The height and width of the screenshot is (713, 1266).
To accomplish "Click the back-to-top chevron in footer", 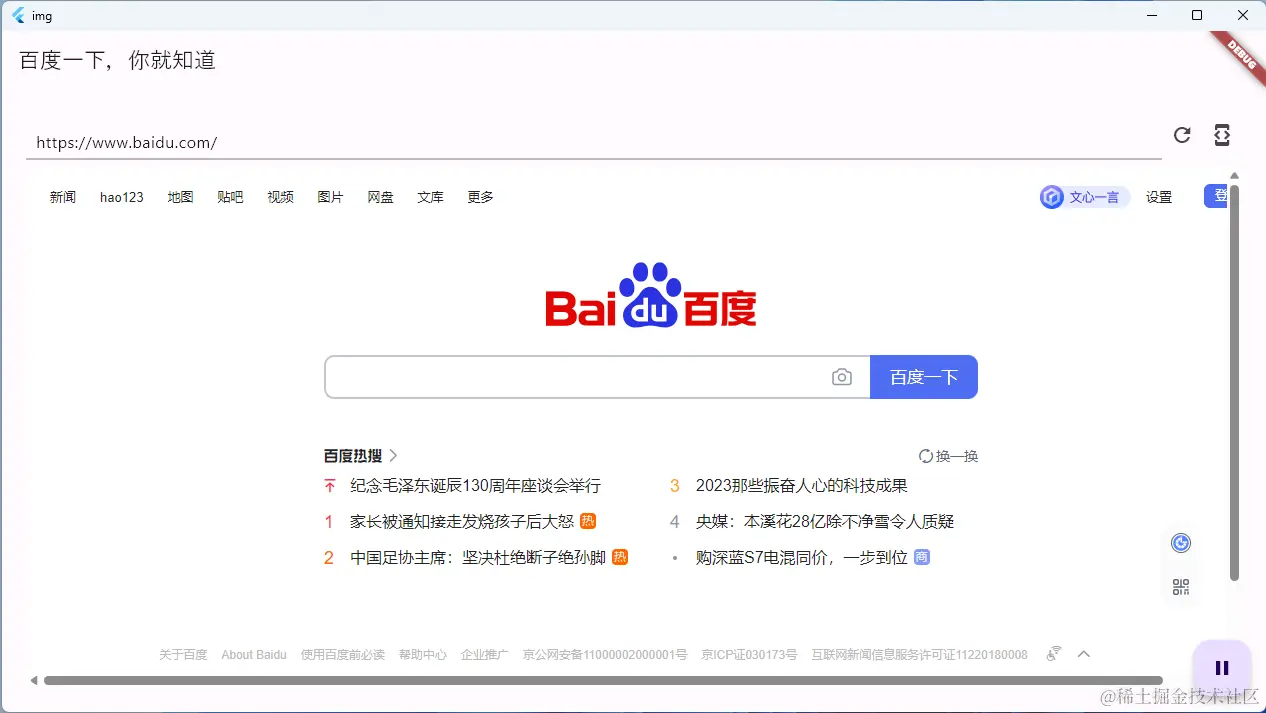I will click(x=1083, y=654).
